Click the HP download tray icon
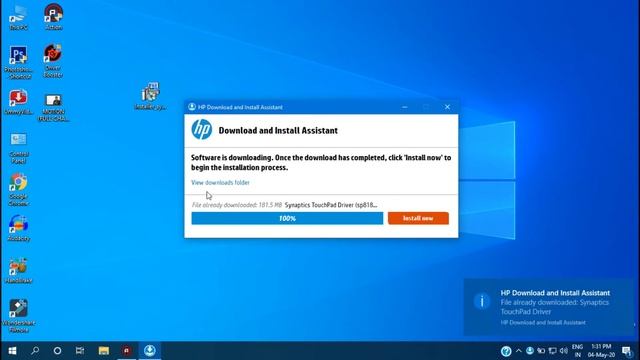This screenshot has width=640, height=360. pos(530,351)
